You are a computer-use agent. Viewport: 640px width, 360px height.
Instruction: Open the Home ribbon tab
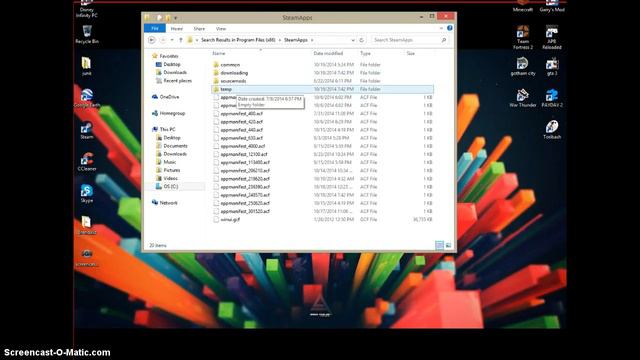pos(177,29)
